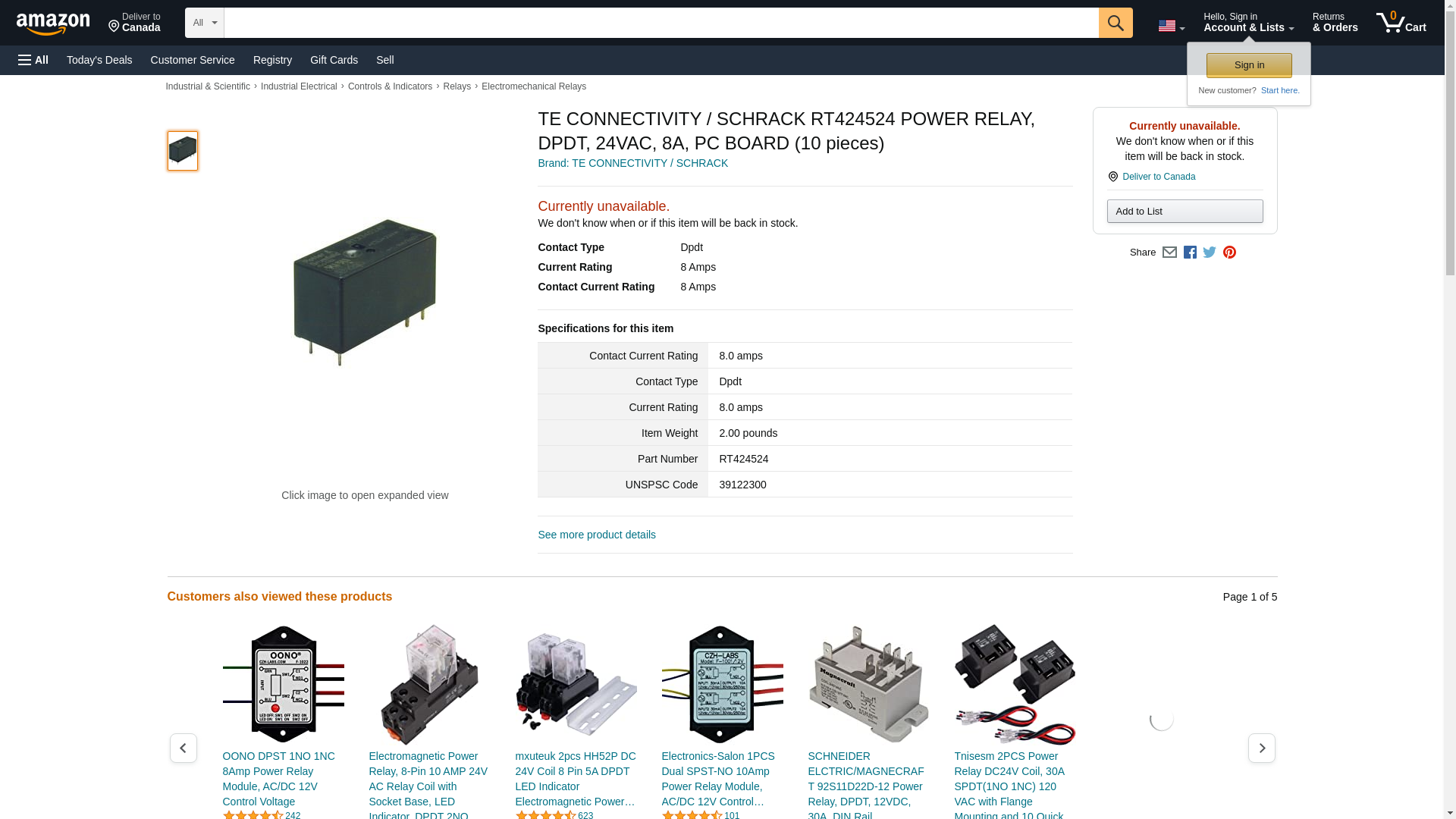
Task: Share the product on Pinterest icon
Action: pyautogui.click(x=1229, y=253)
